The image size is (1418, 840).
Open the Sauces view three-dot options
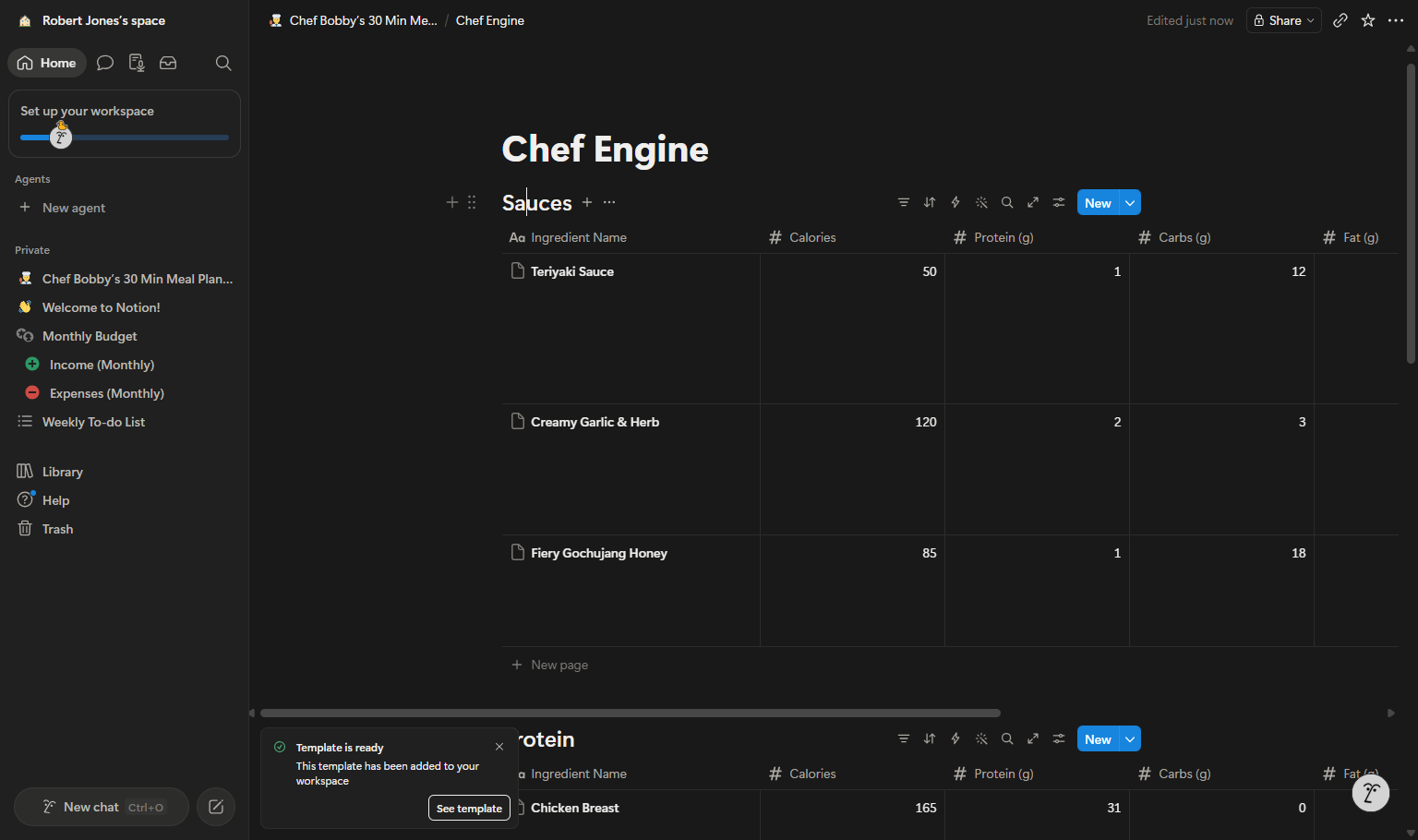coord(609,202)
